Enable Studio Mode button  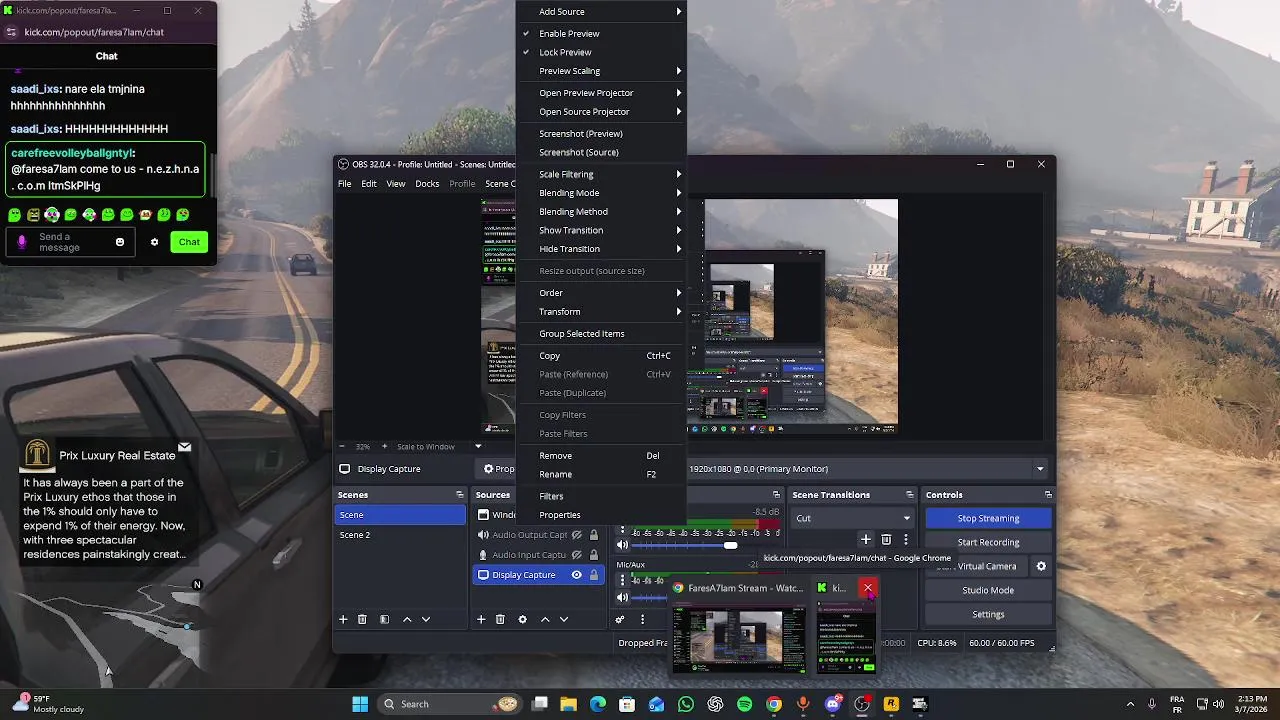(988, 590)
